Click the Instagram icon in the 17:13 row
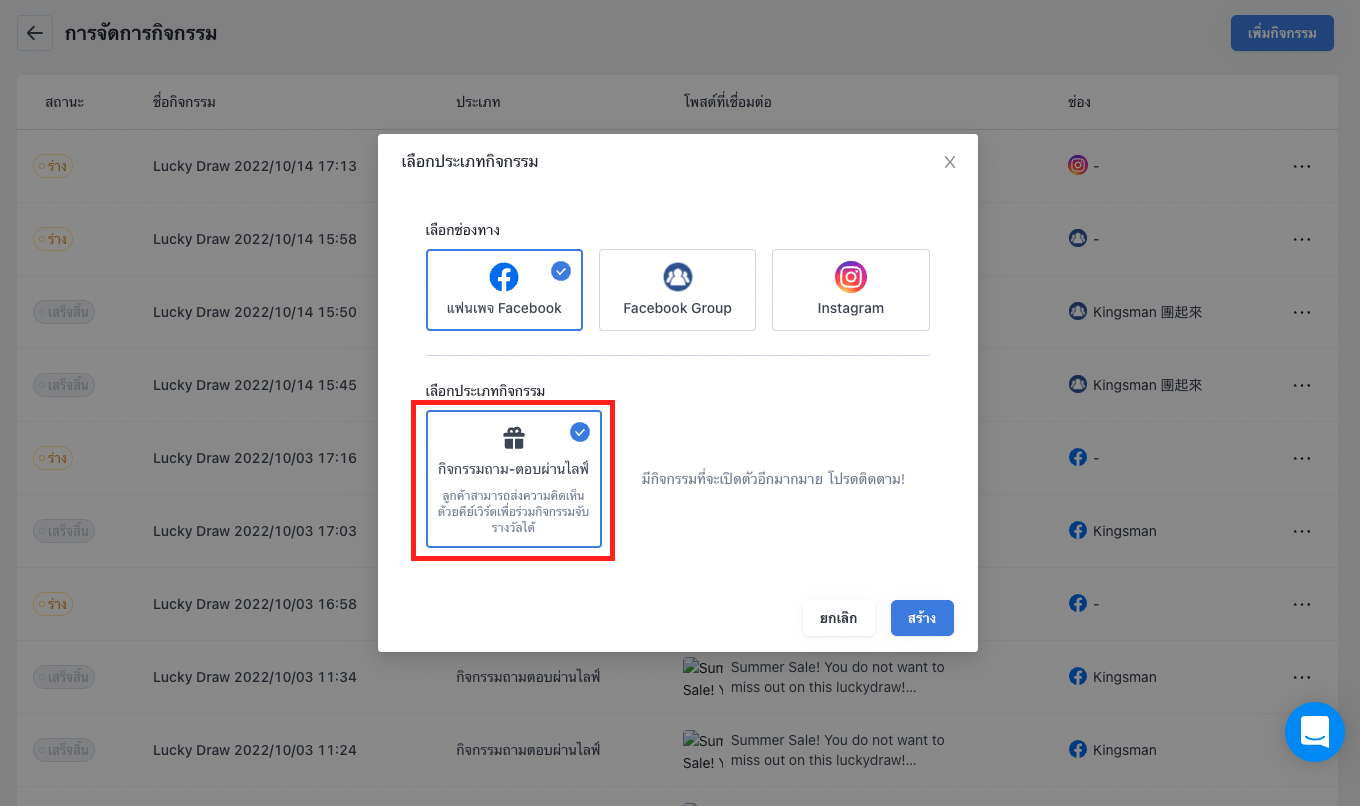Image resolution: width=1360 pixels, height=806 pixels. coord(1078,165)
